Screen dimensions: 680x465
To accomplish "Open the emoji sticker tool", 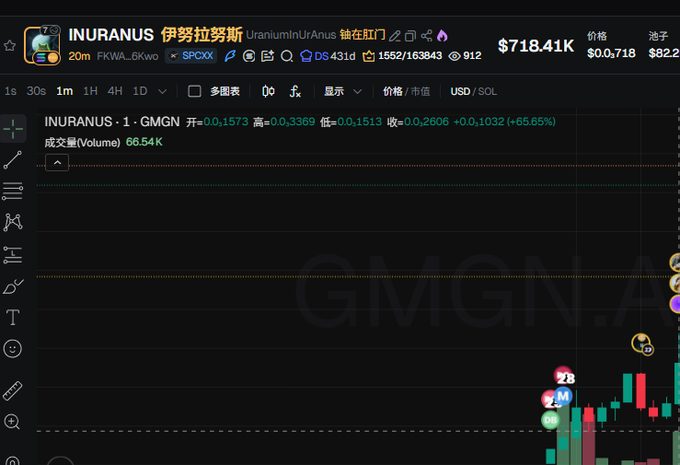I will click(x=13, y=349).
